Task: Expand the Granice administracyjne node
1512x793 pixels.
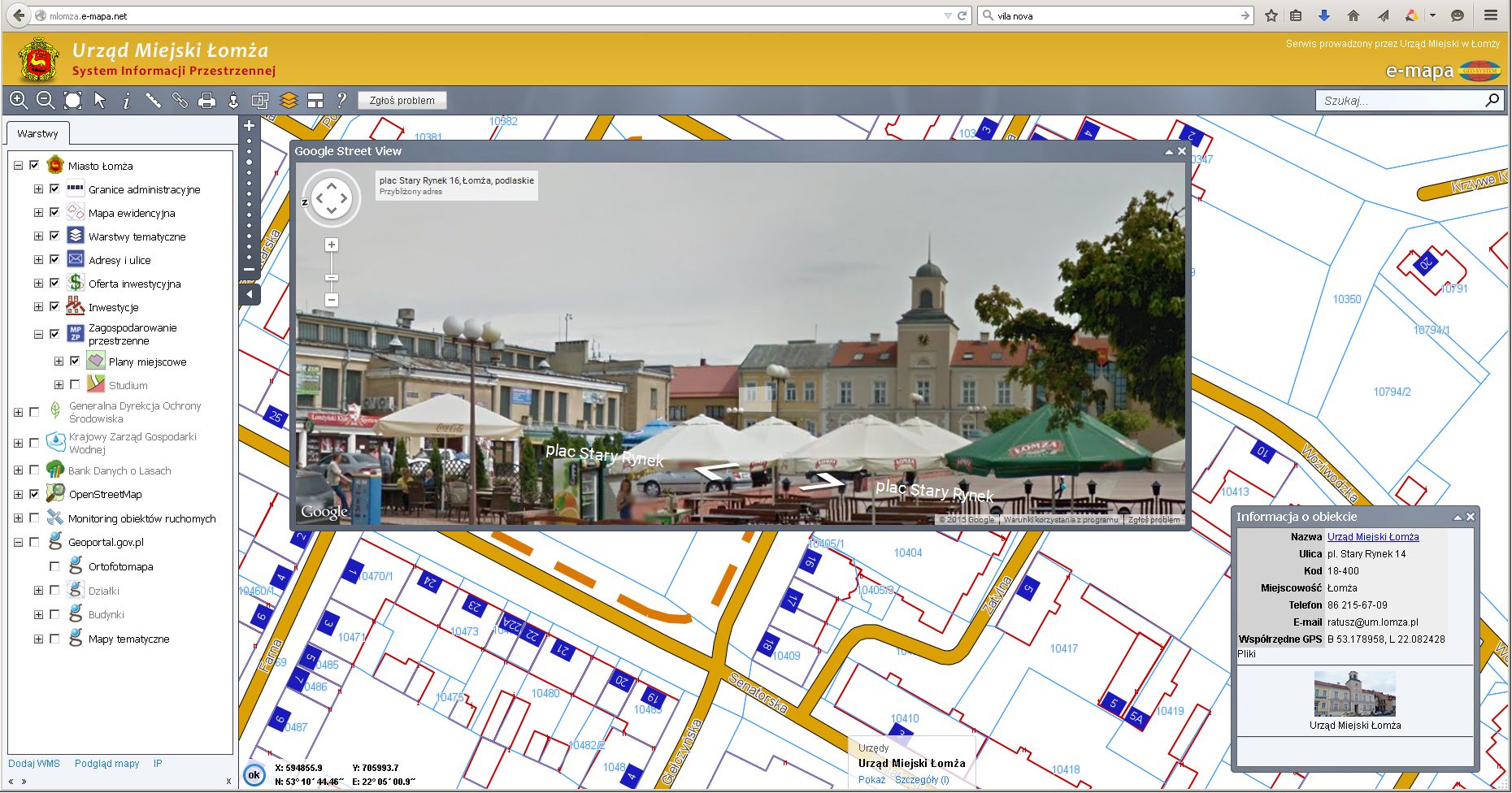Action: pos(38,188)
